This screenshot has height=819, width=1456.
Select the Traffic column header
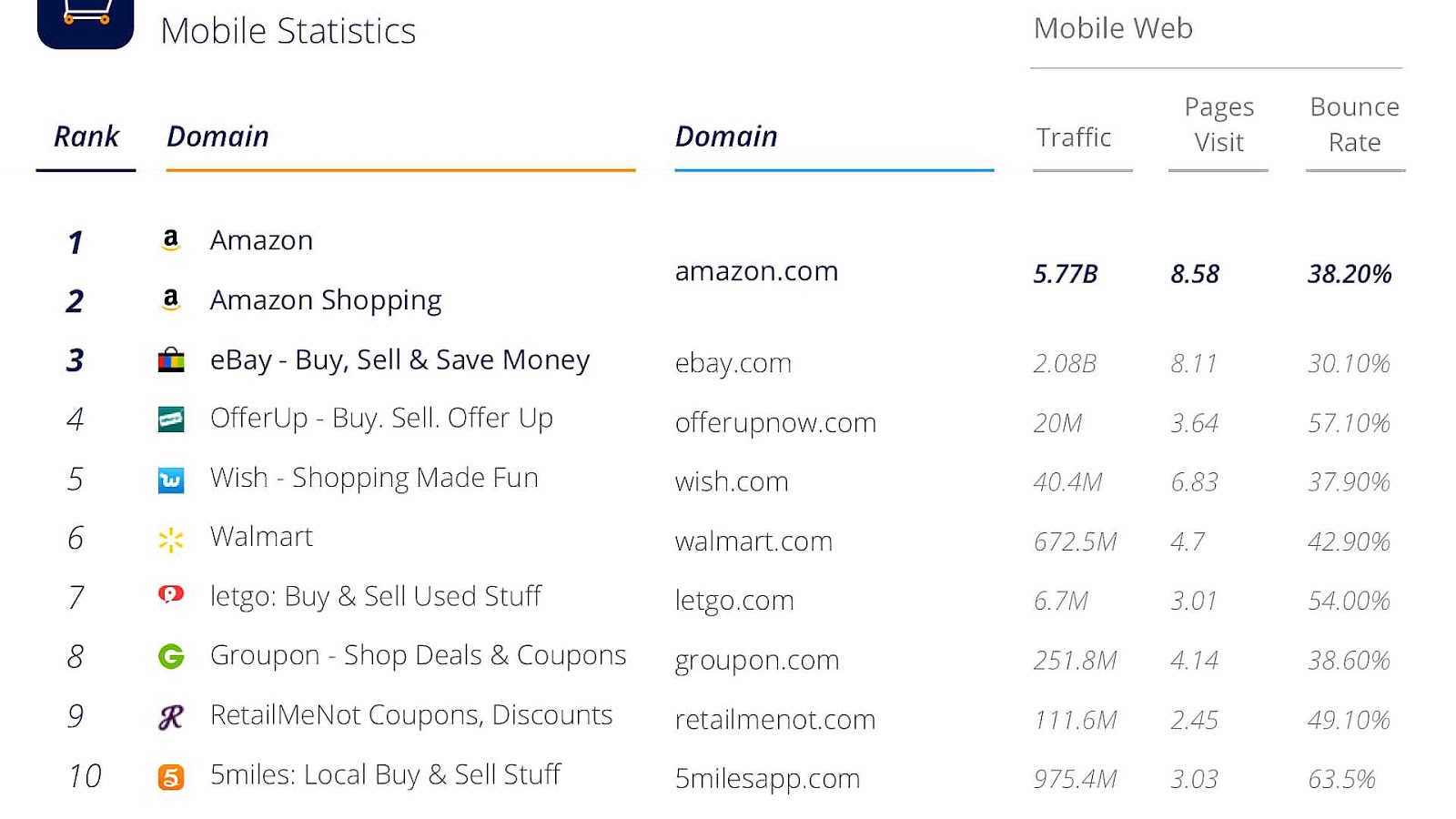pyautogui.click(x=1074, y=137)
